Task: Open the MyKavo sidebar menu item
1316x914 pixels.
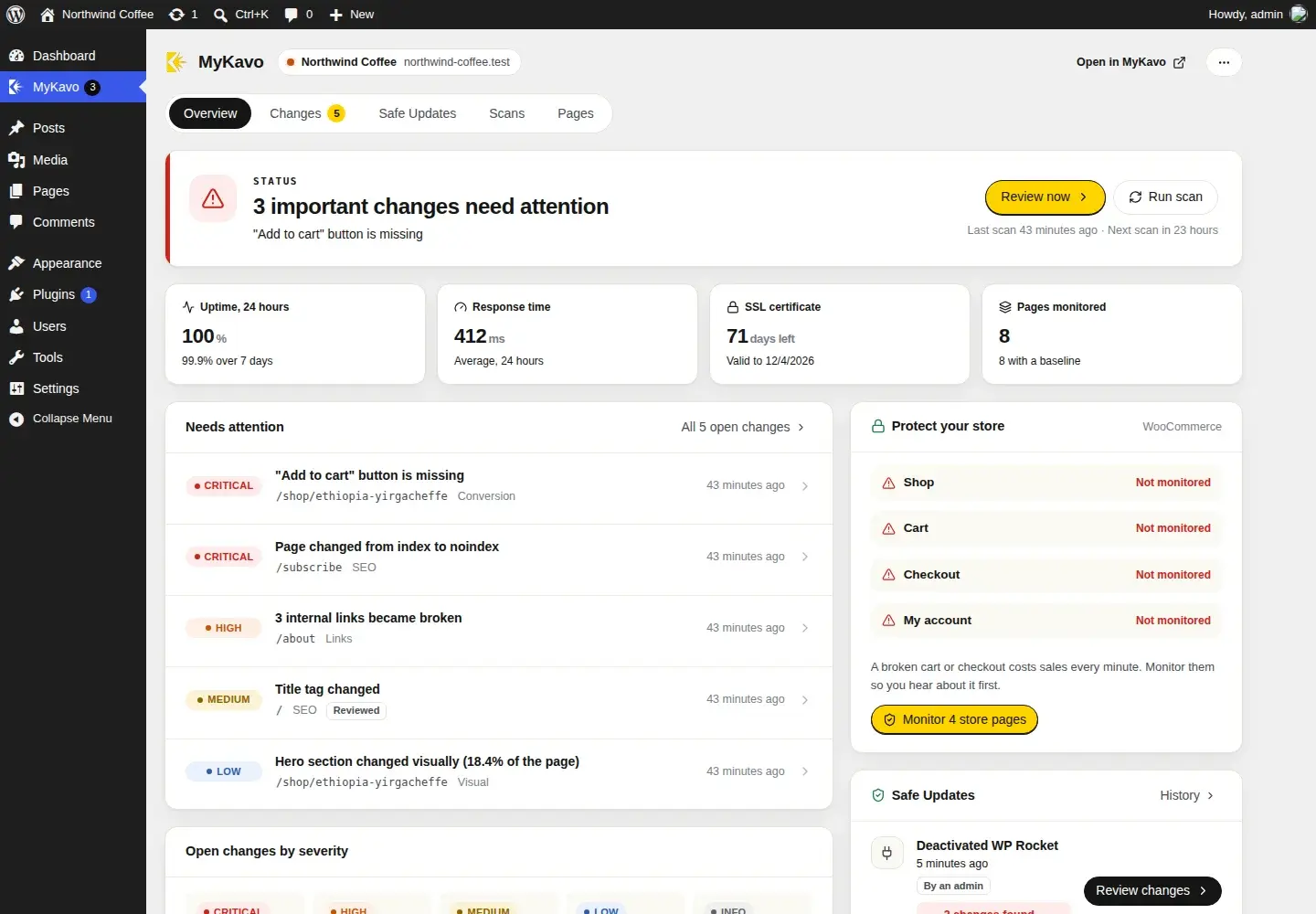Action: [73, 87]
